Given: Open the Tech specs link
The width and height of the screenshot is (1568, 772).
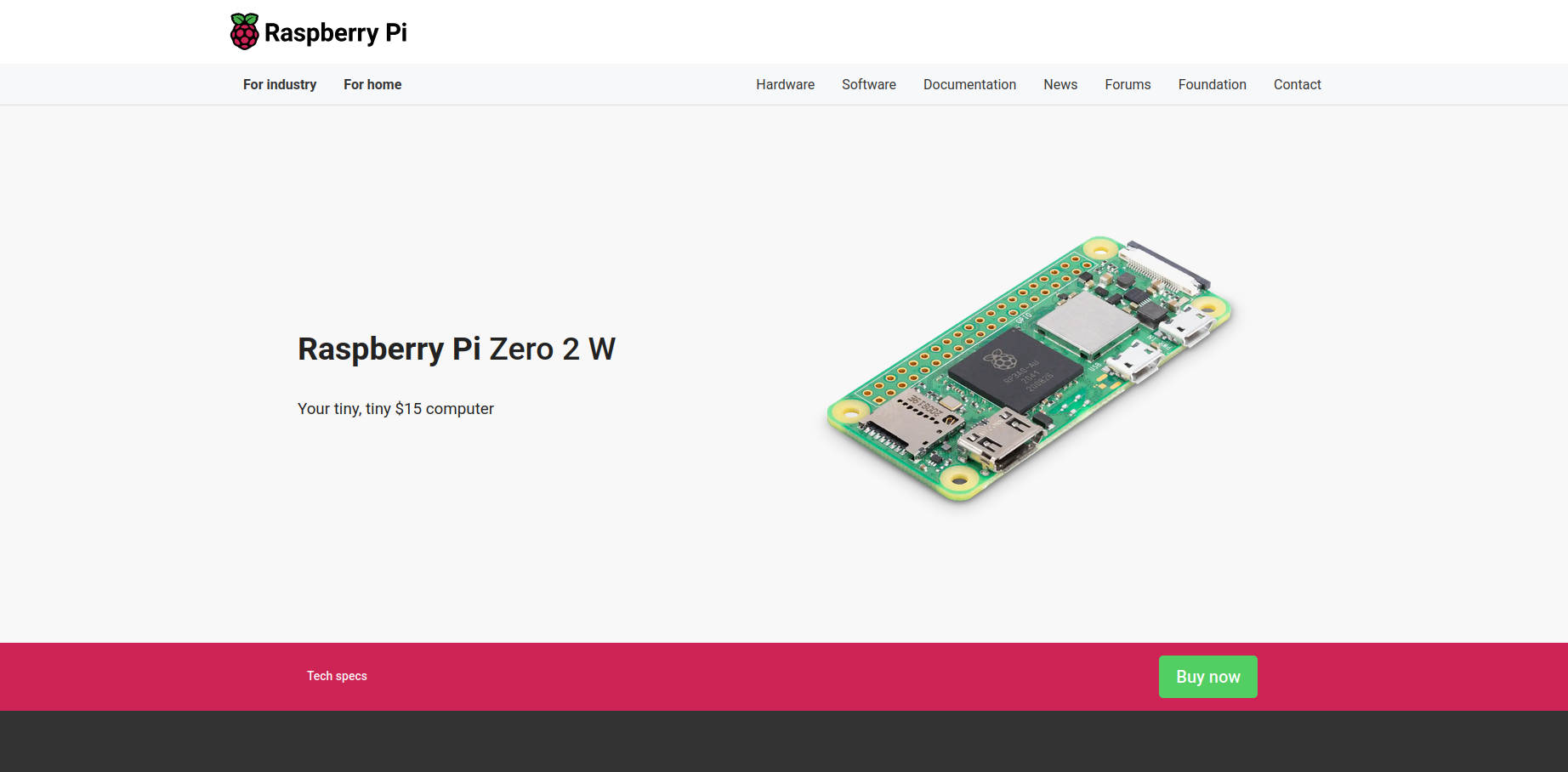Looking at the screenshot, I should point(337,676).
